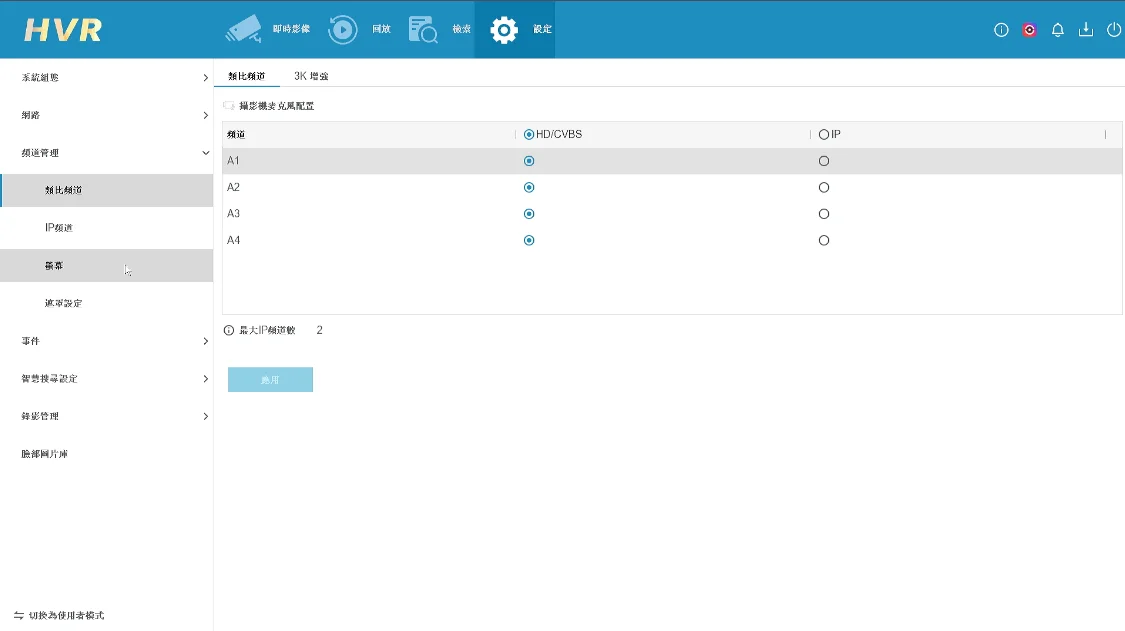Click the playback (回放) icon
1125x631 pixels.
(x=343, y=29)
